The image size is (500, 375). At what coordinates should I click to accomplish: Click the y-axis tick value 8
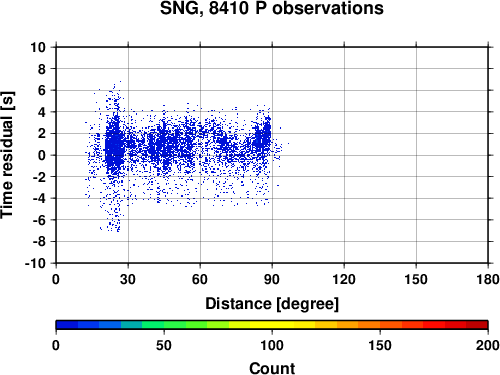point(42,69)
